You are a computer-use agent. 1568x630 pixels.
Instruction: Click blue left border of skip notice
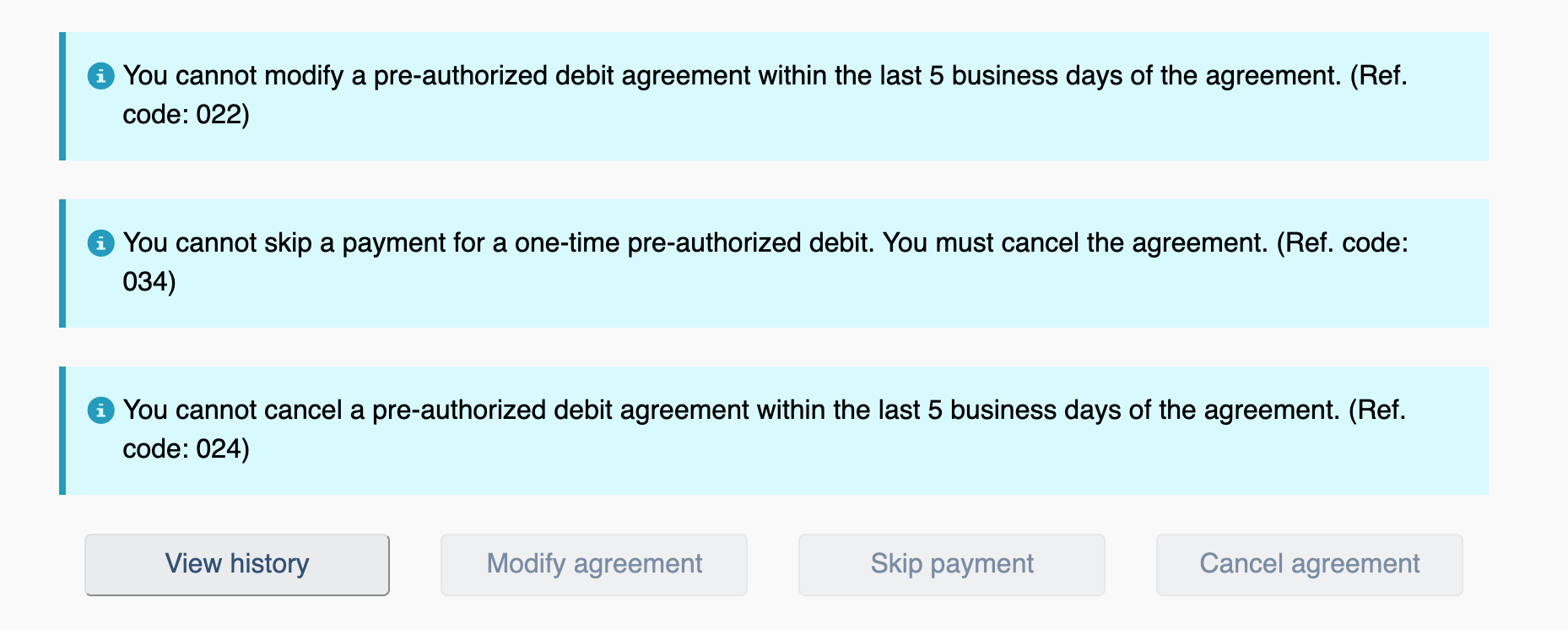62,263
